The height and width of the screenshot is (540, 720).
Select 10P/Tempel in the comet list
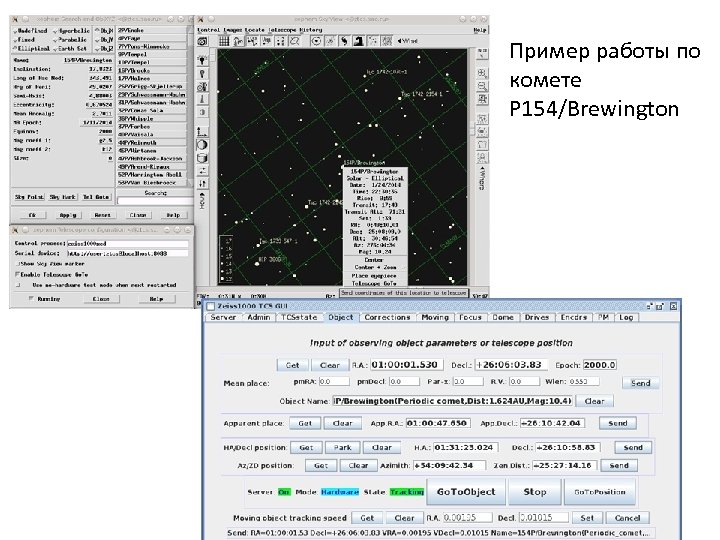point(152,62)
